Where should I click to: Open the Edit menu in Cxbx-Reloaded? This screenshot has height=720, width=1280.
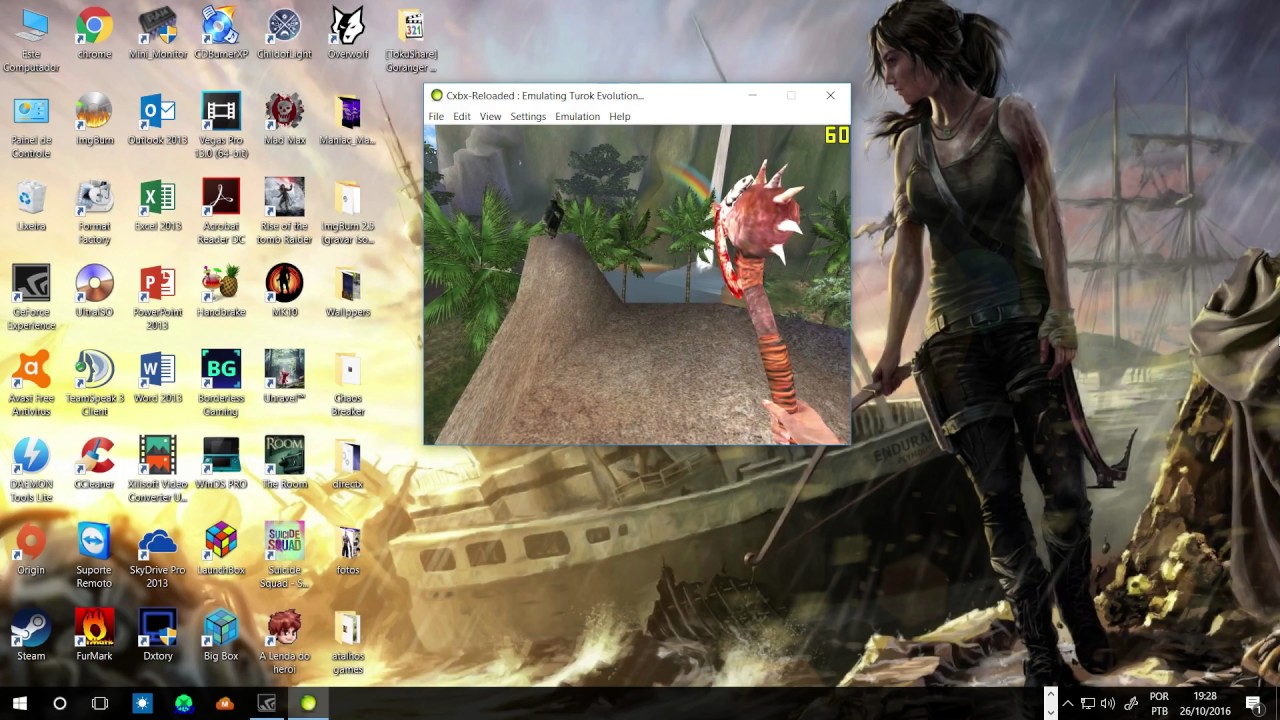coord(461,117)
